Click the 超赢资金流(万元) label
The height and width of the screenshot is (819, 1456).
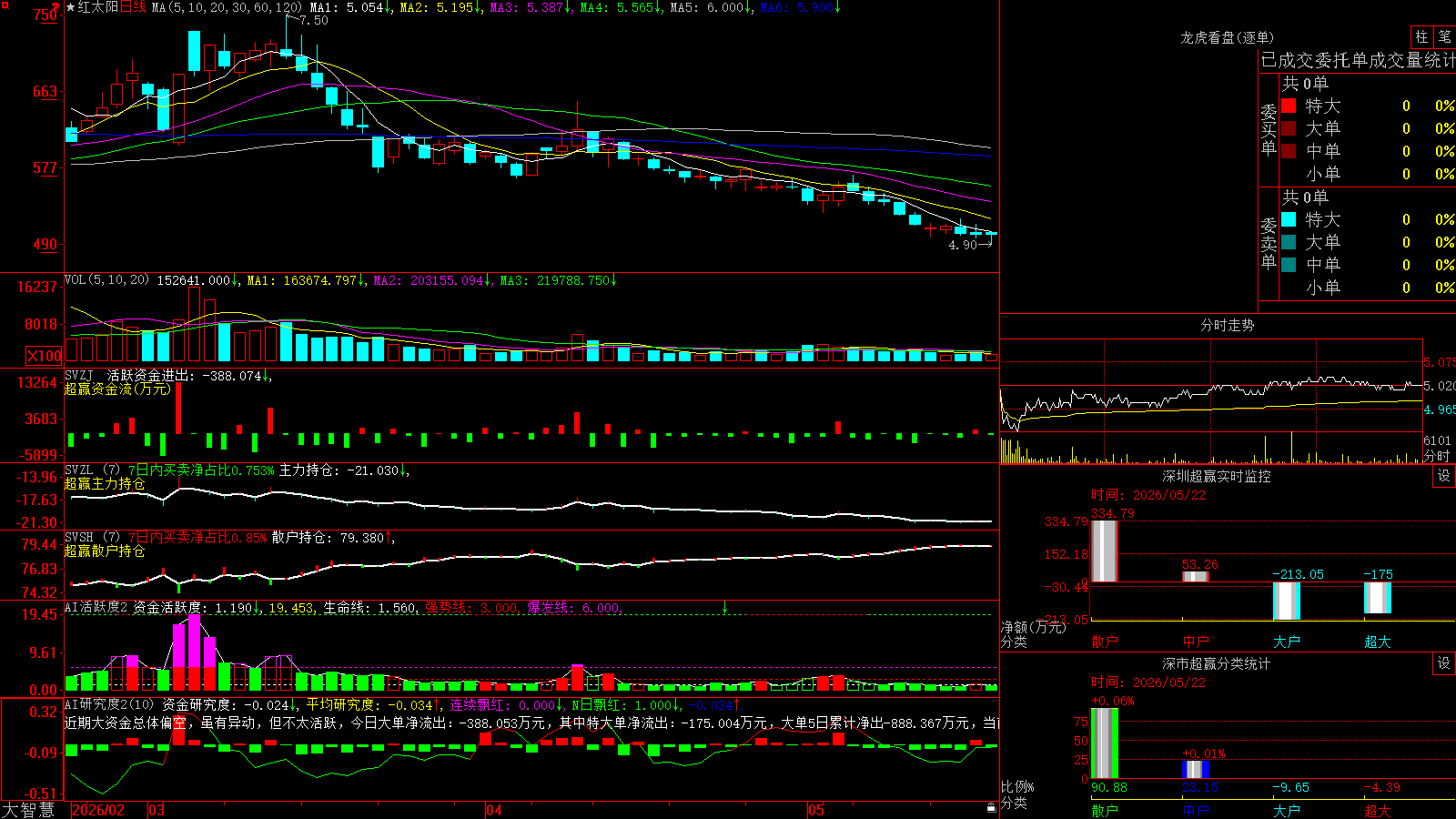(117, 389)
